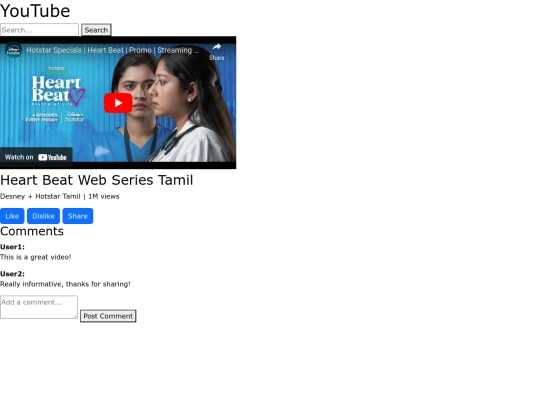Click the share arrow icon inside video
Viewport: 540px width, 405px height.
(x=217, y=47)
